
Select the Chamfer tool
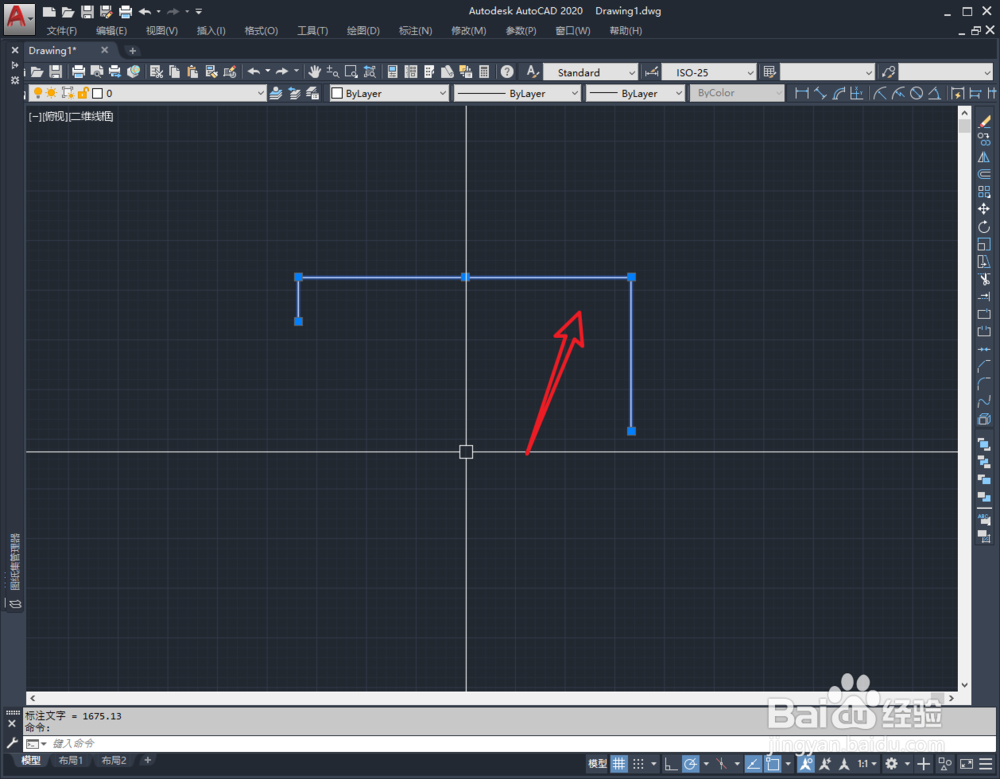984,366
